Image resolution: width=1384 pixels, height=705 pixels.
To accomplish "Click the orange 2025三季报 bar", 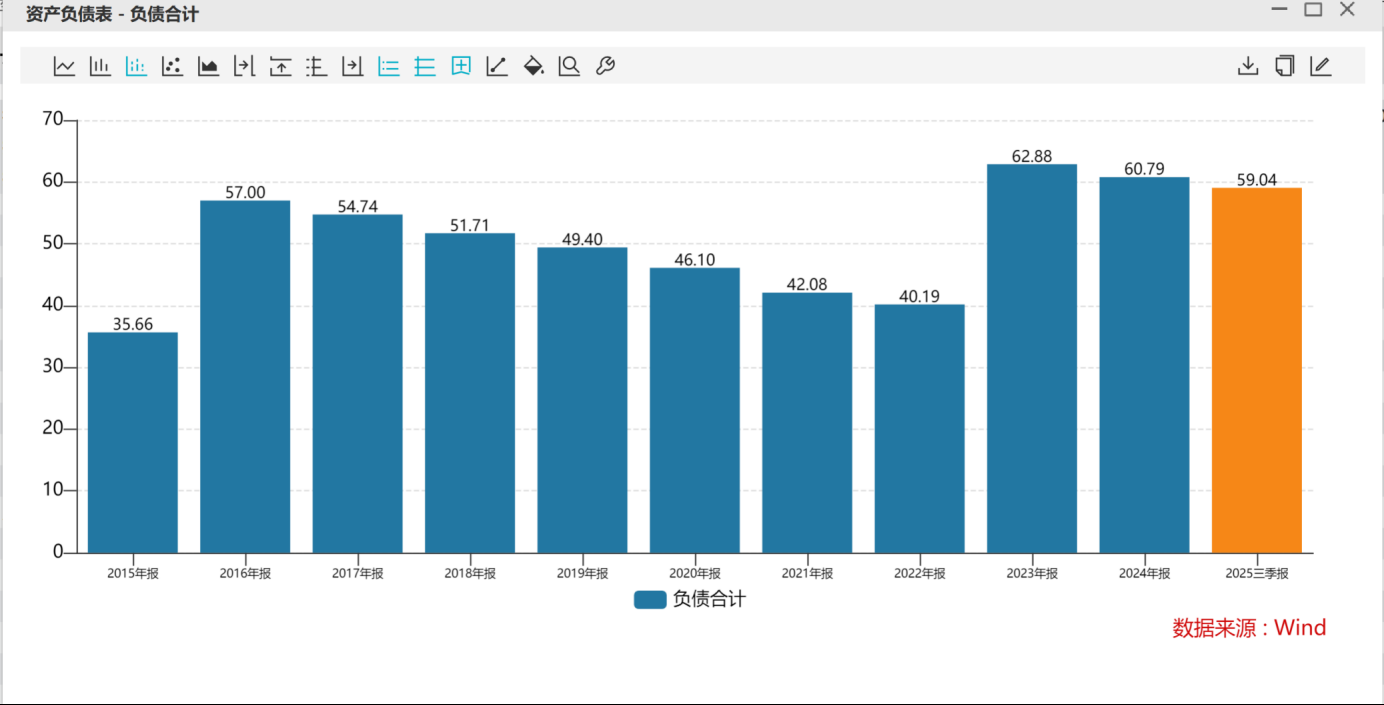I will [x=1256, y=370].
